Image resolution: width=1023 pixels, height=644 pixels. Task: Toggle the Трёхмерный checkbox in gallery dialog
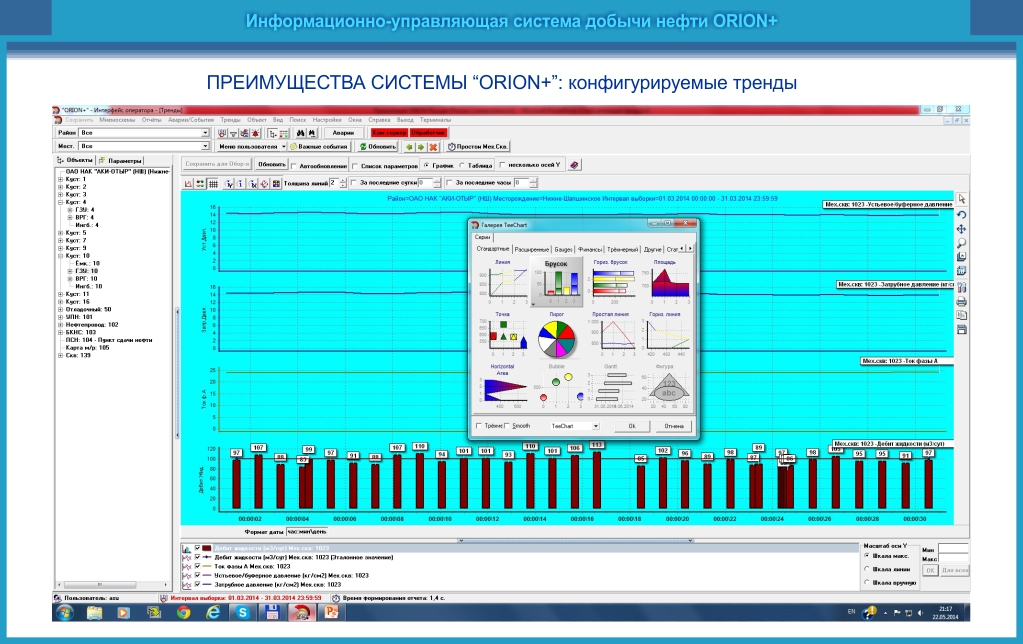coord(479,426)
